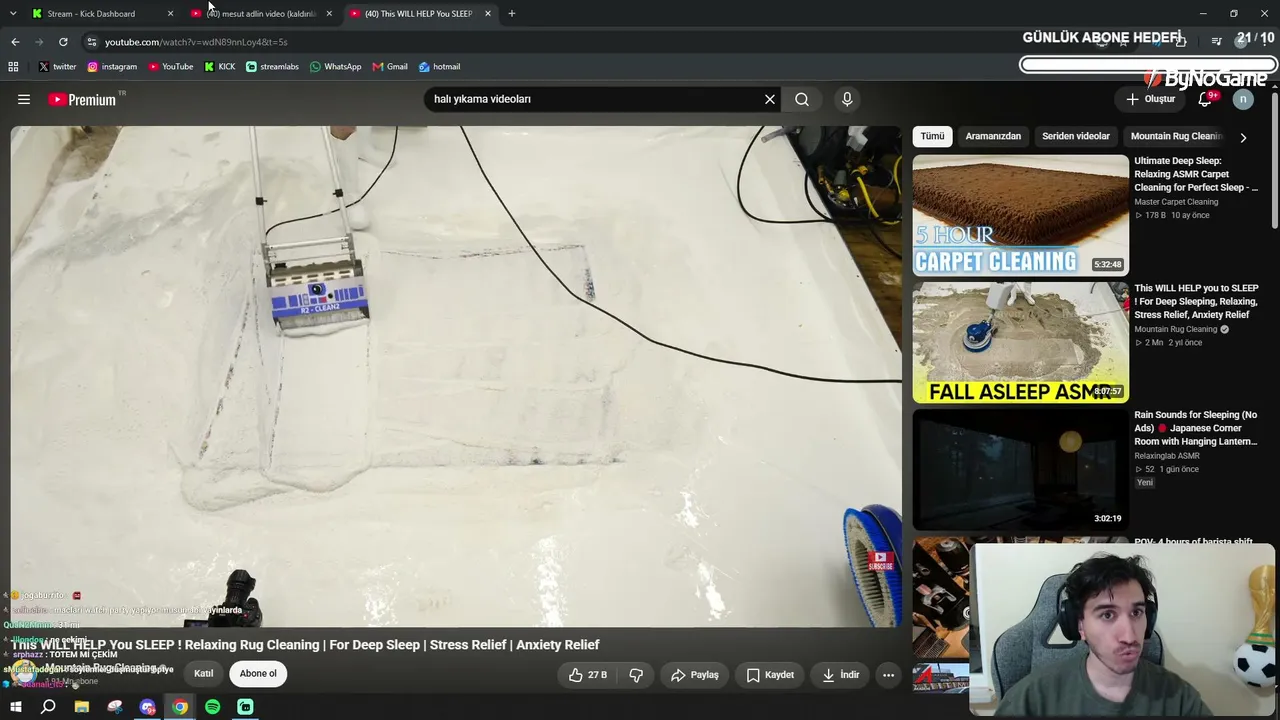Launch Spotify from the taskbar
Screen dimensions: 1280x720
coord(213,707)
